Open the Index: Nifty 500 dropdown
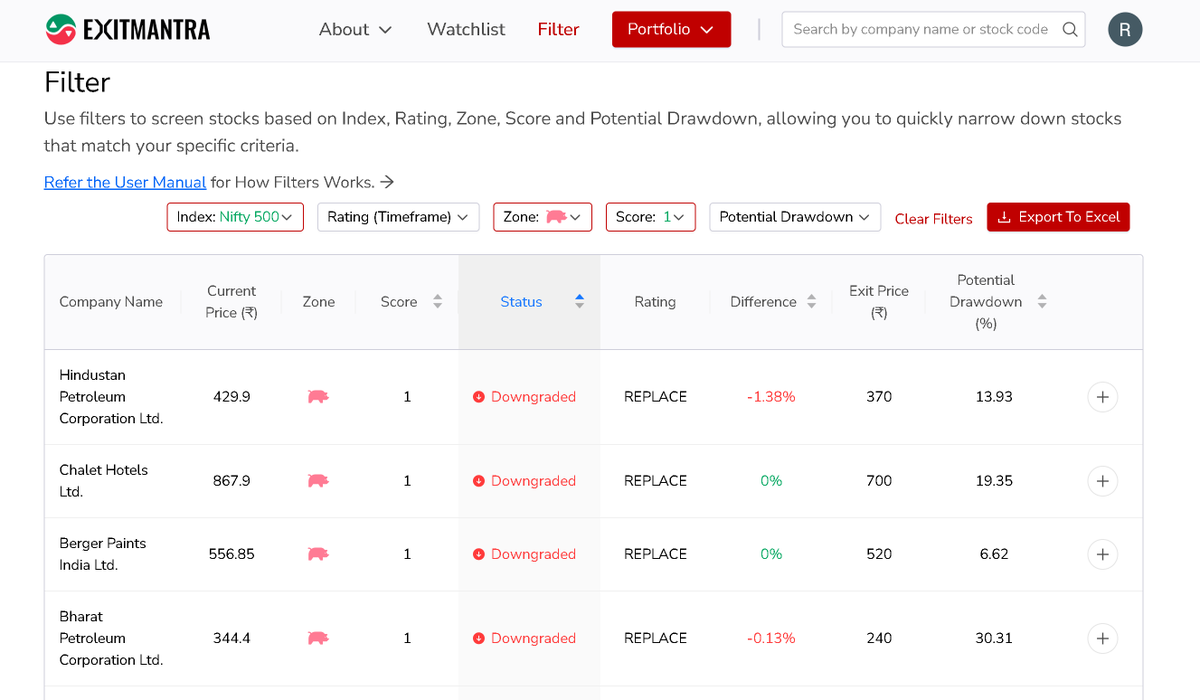Viewport: 1200px width, 700px height. click(x=235, y=217)
